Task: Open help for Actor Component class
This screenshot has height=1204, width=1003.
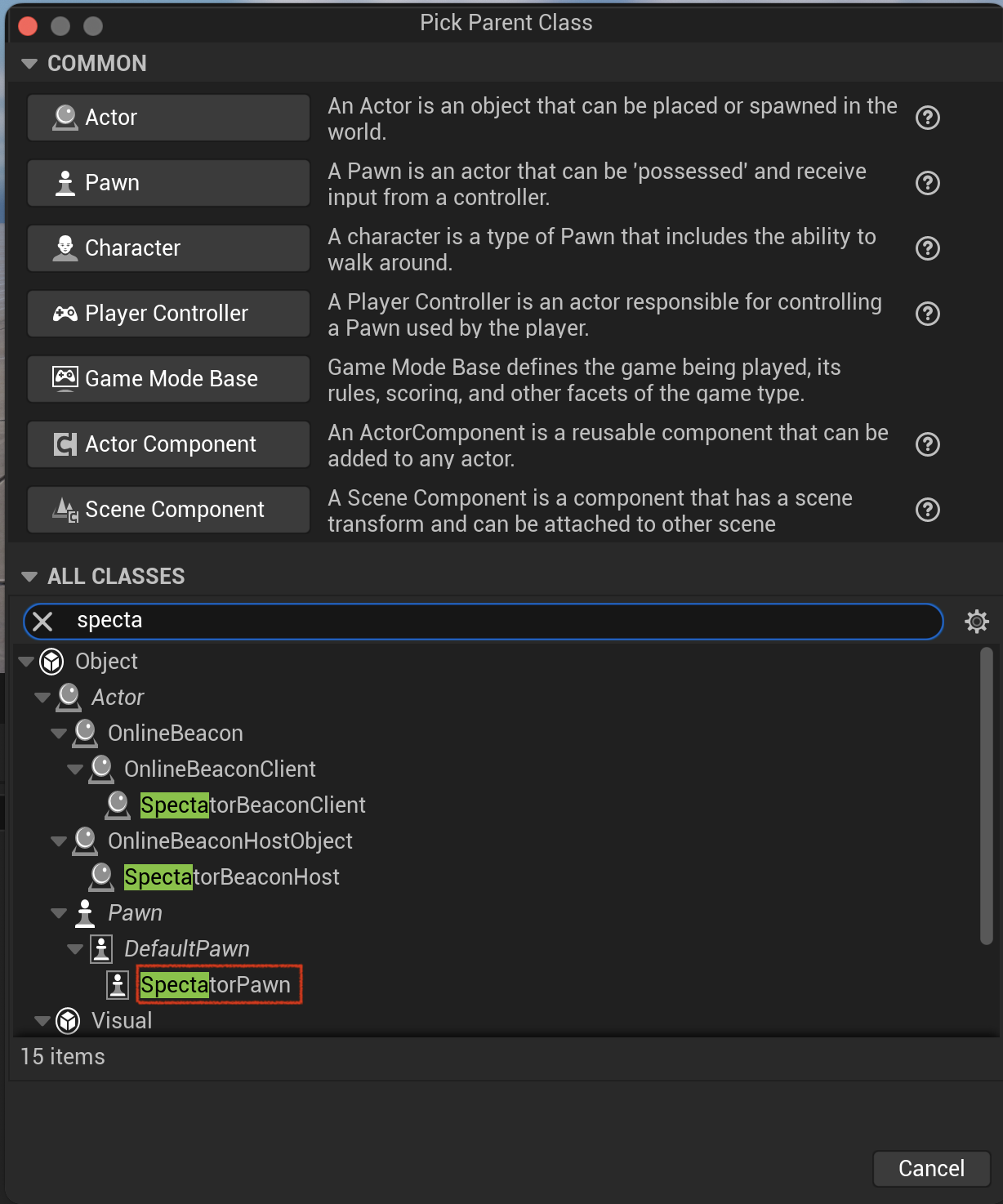Action: click(x=928, y=444)
